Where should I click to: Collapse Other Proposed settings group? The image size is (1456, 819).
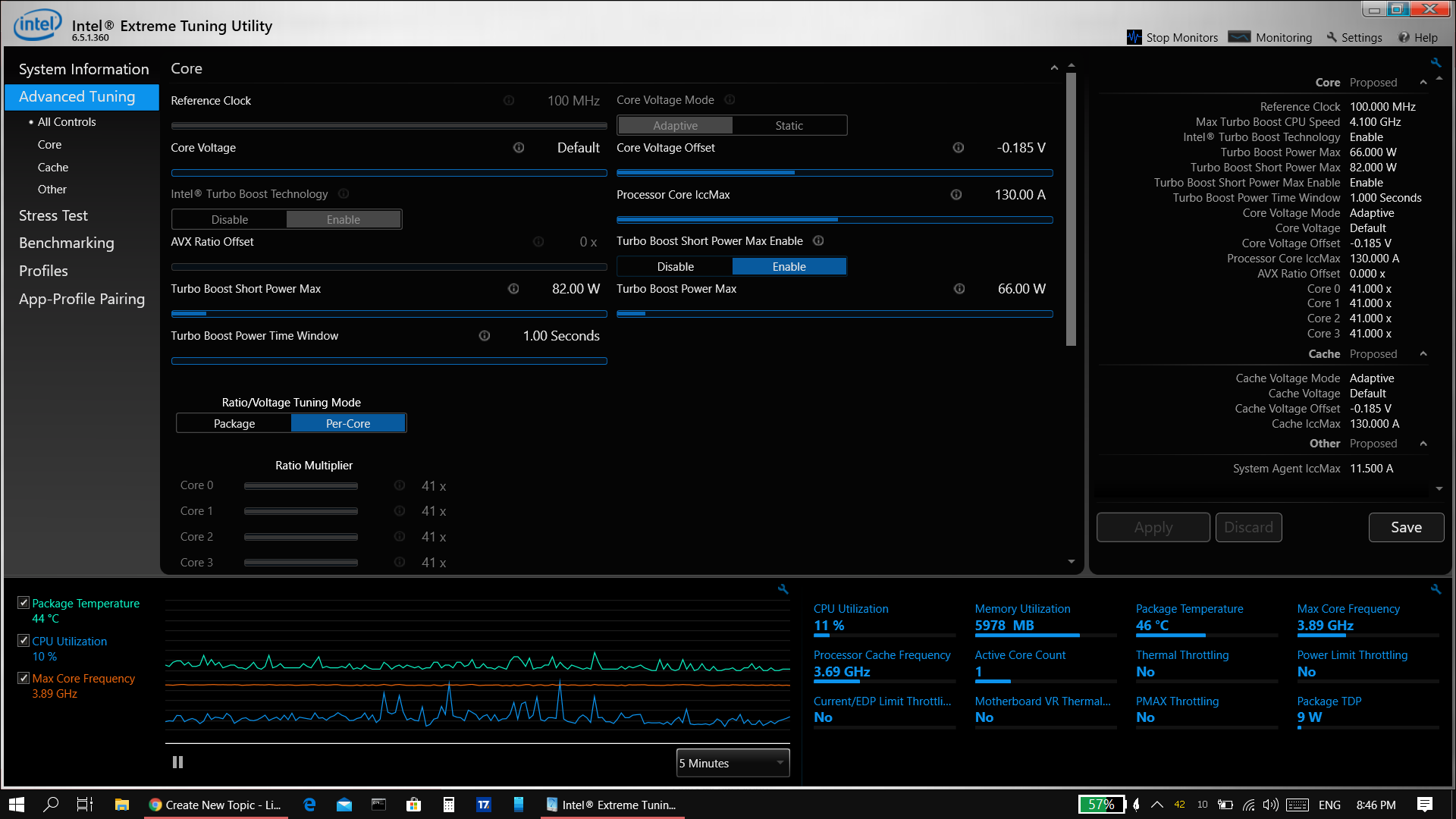point(1423,444)
